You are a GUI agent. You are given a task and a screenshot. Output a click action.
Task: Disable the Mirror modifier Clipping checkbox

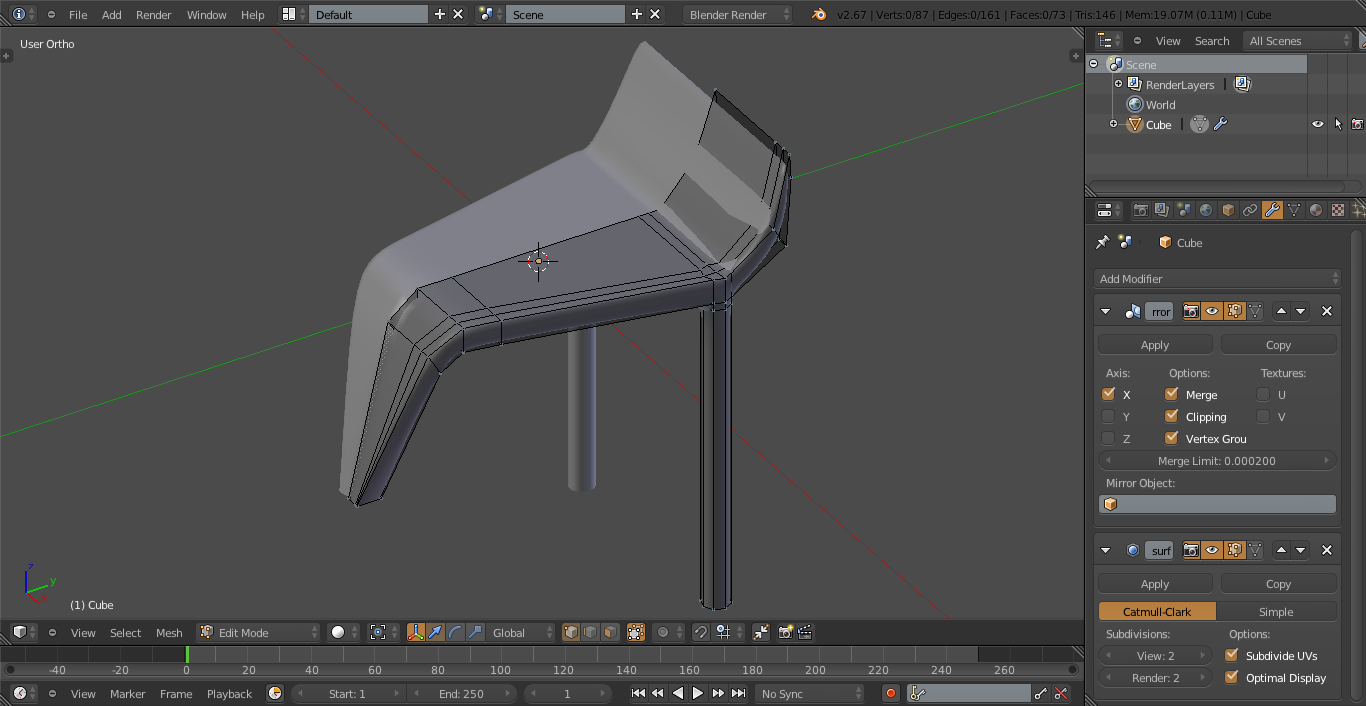pyautogui.click(x=1172, y=416)
